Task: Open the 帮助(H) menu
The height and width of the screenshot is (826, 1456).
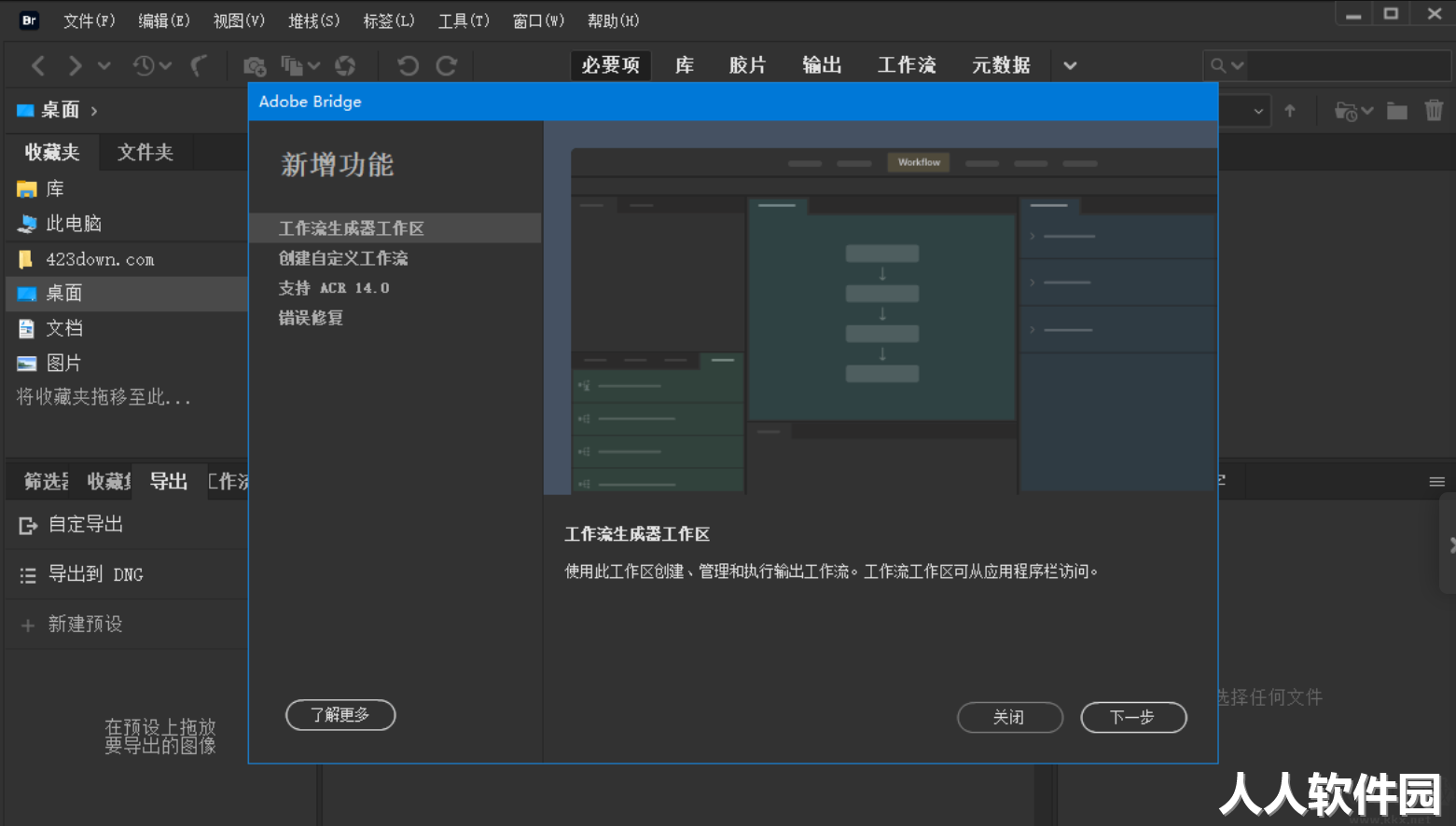Action: click(x=613, y=21)
